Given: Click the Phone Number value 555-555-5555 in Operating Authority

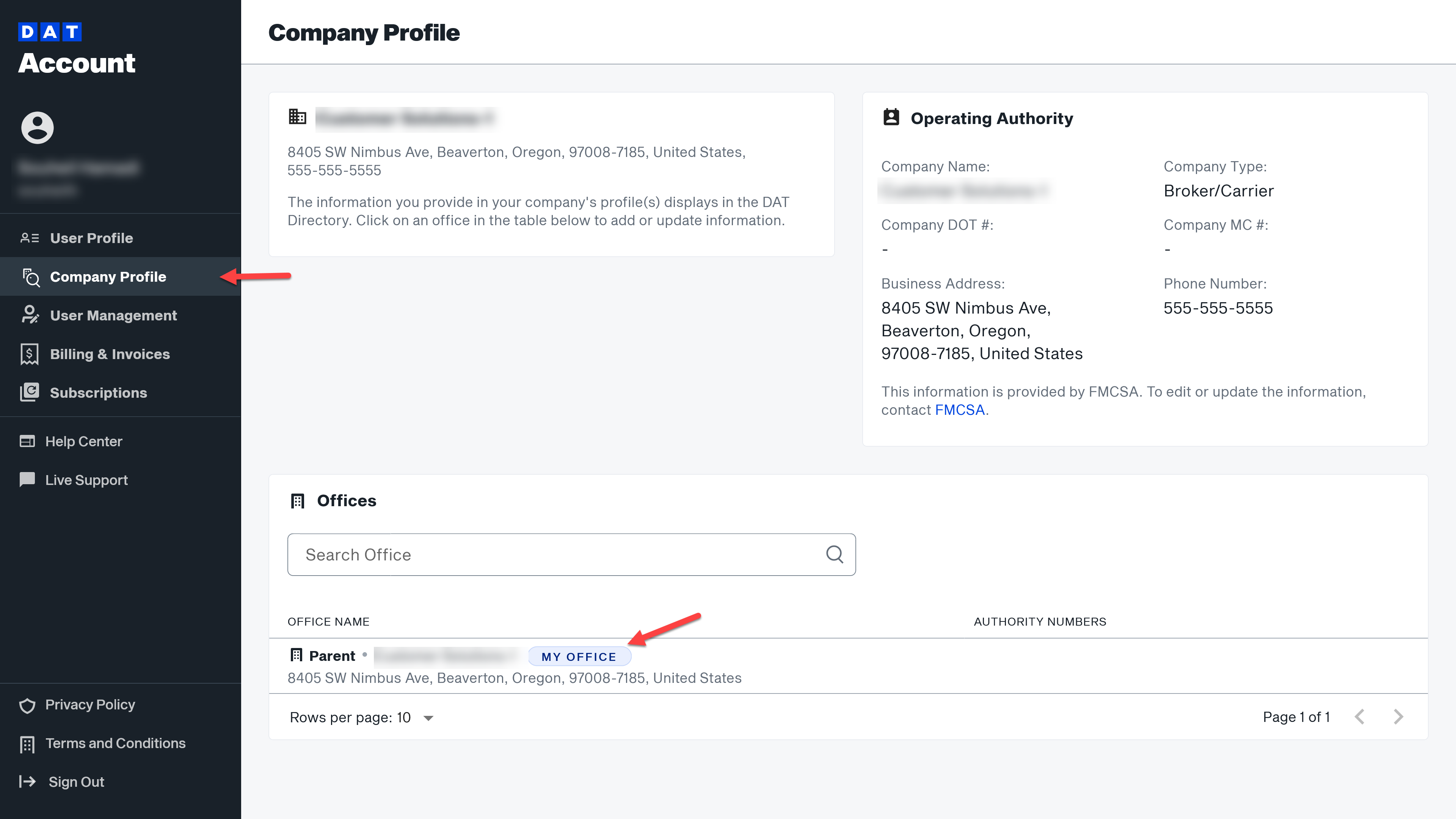Looking at the screenshot, I should point(1218,308).
